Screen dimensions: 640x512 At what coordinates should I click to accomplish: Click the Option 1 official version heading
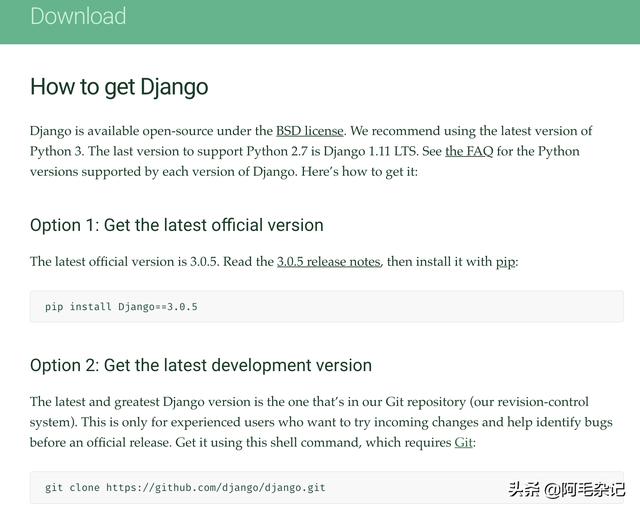tap(177, 225)
